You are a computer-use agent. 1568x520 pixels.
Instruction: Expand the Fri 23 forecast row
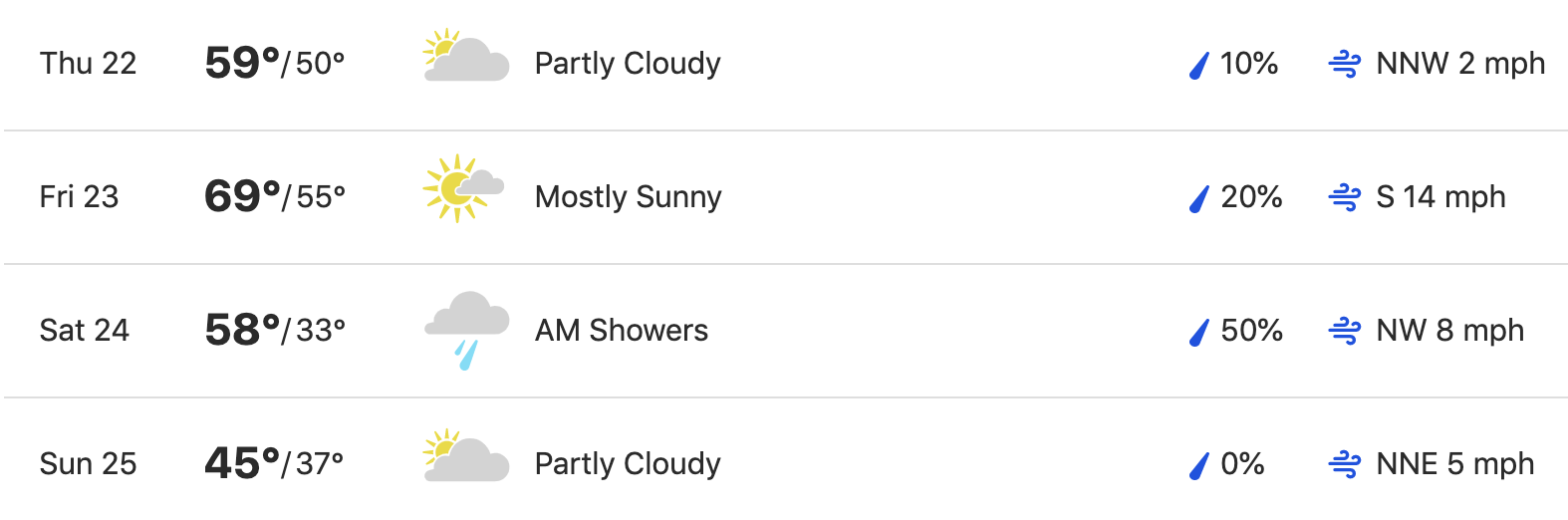click(786, 197)
